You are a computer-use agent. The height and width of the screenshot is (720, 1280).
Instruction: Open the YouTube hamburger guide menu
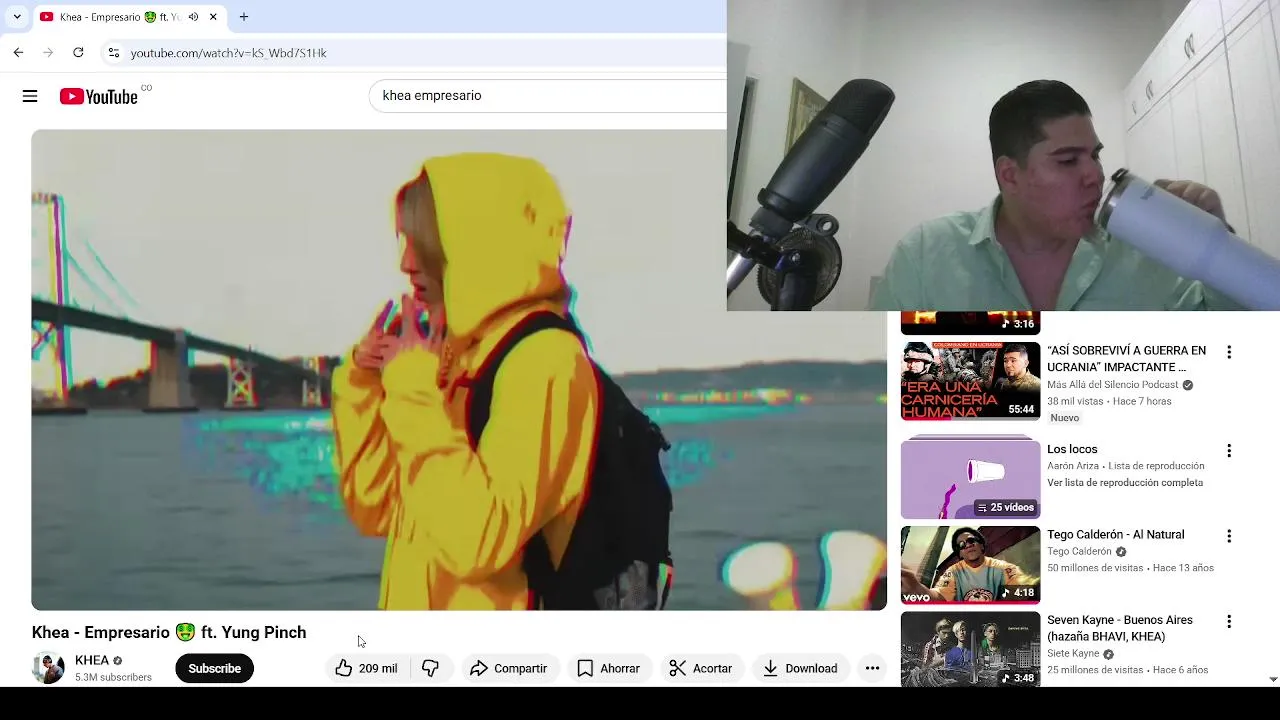click(x=30, y=96)
